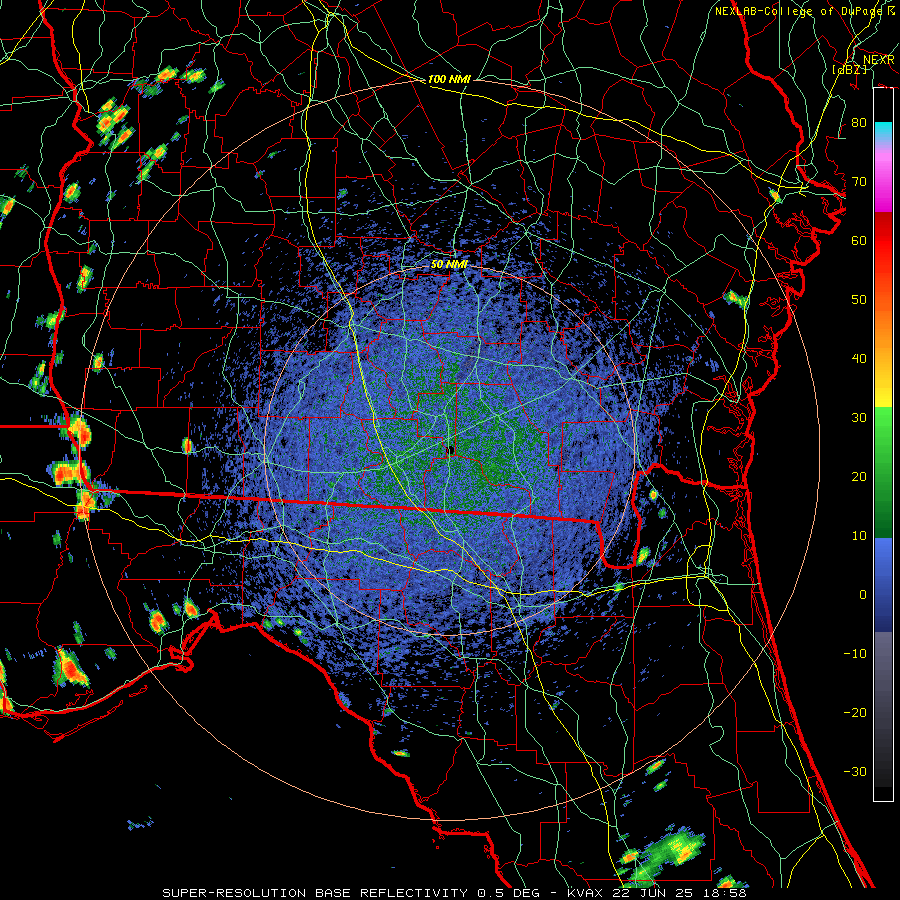Select the -10 value on dBZ scale
Viewport: 900px width, 900px height.
point(855,654)
